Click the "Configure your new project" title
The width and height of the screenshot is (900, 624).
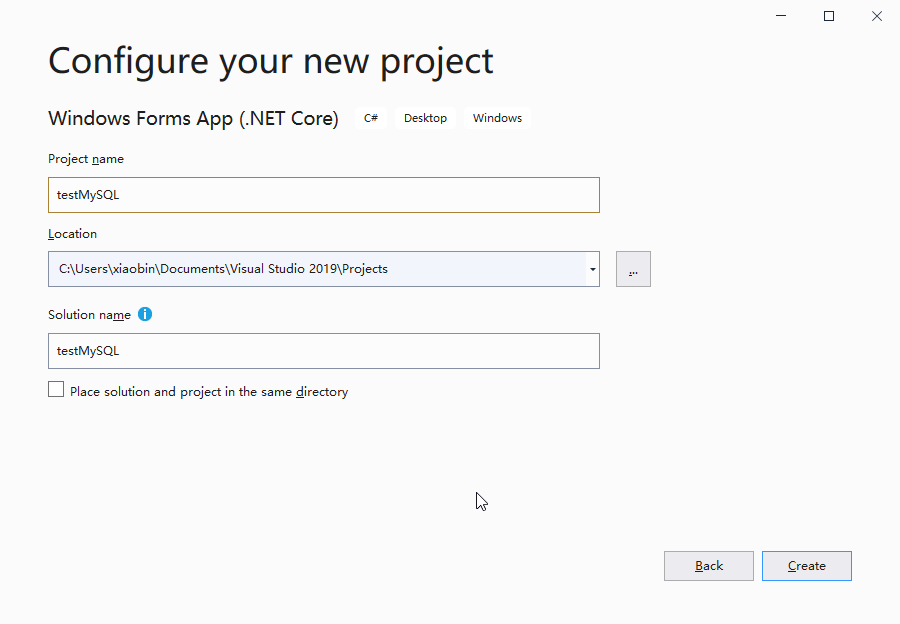pyautogui.click(x=271, y=61)
